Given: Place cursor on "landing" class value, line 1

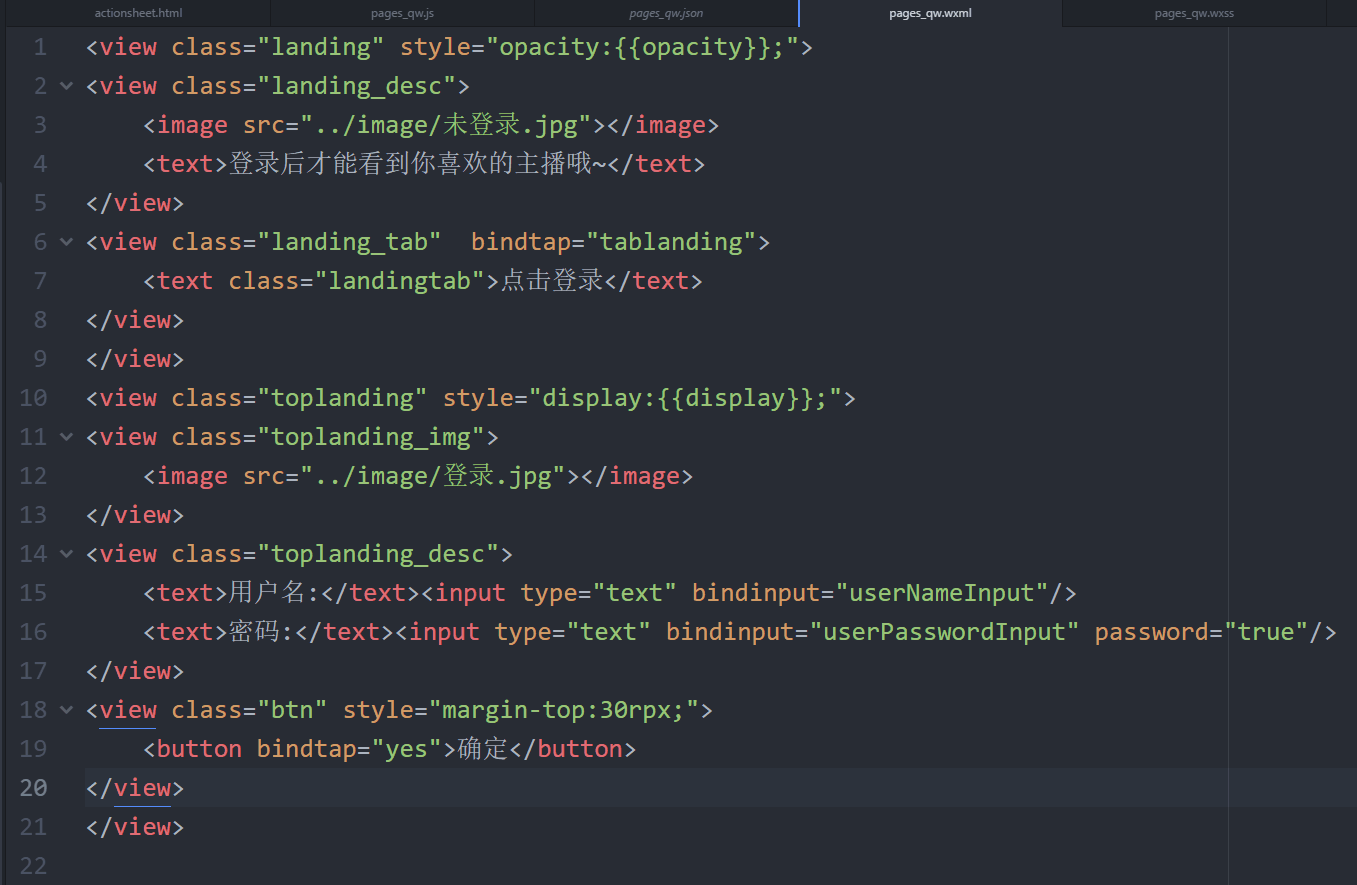Looking at the screenshot, I should pos(321,47).
